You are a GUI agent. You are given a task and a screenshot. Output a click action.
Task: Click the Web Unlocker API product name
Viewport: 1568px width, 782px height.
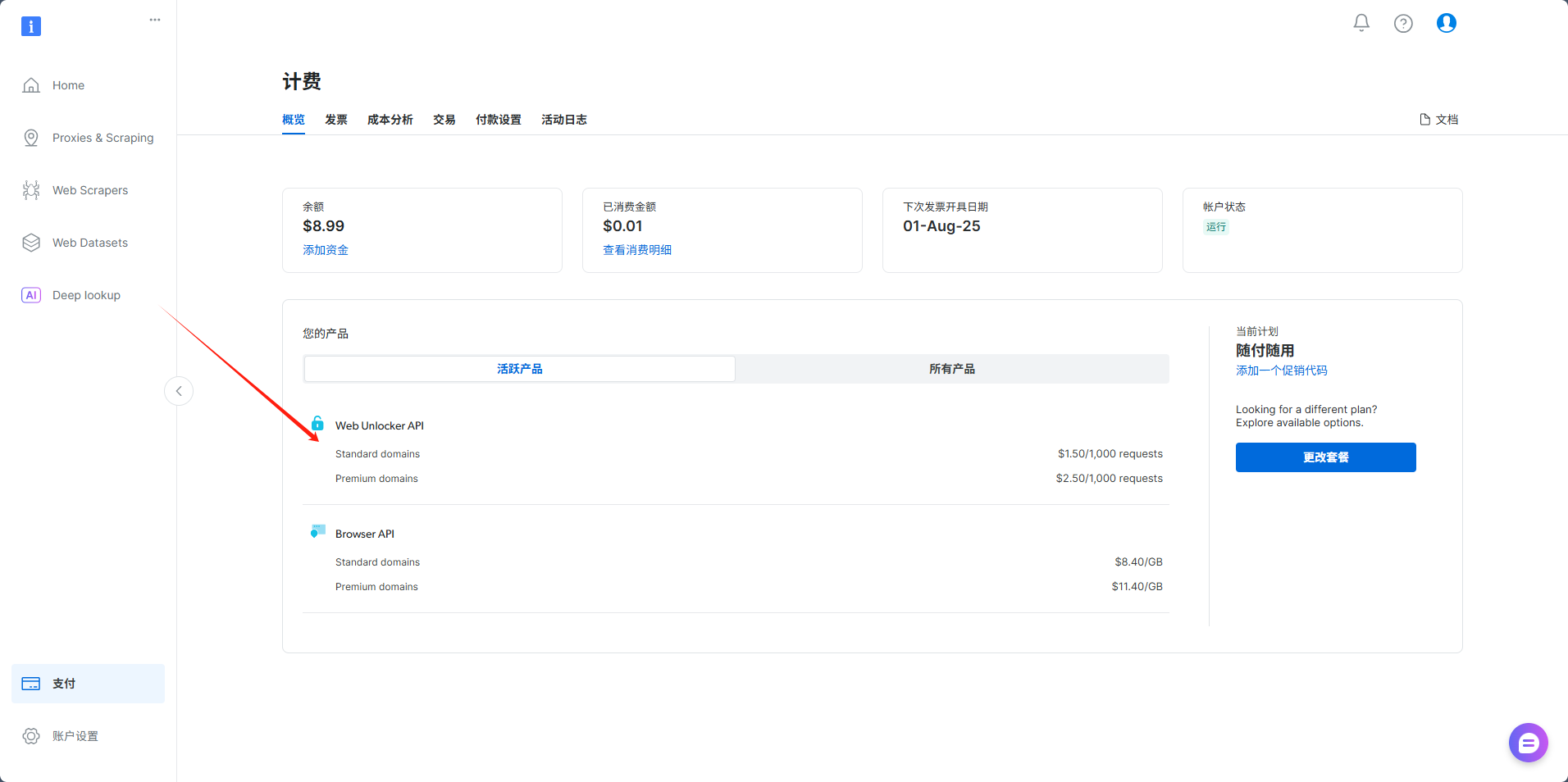pos(380,425)
